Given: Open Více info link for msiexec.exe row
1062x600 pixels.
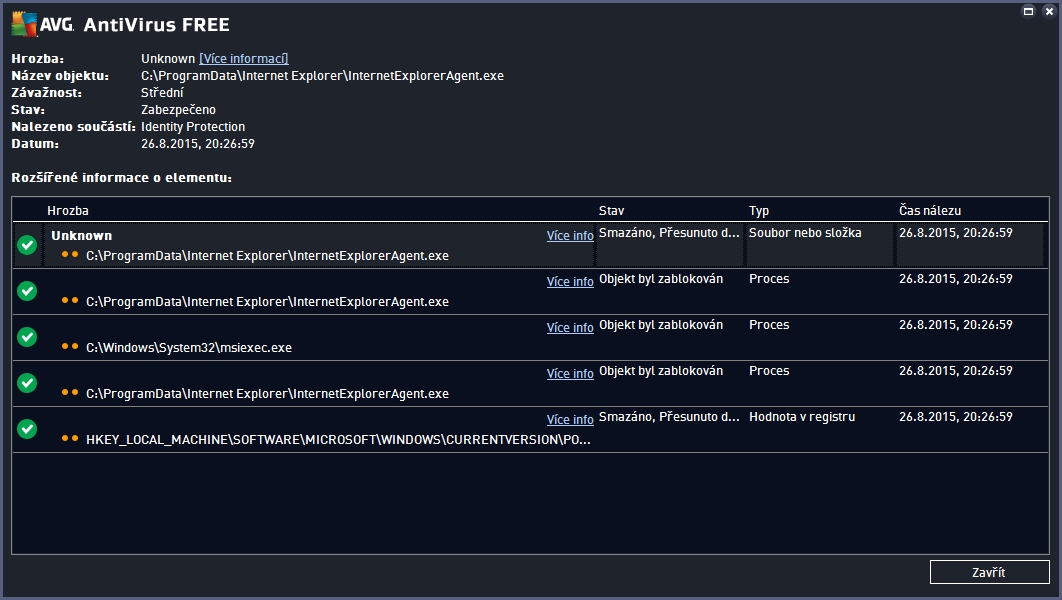Looking at the screenshot, I should click(570, 328).
